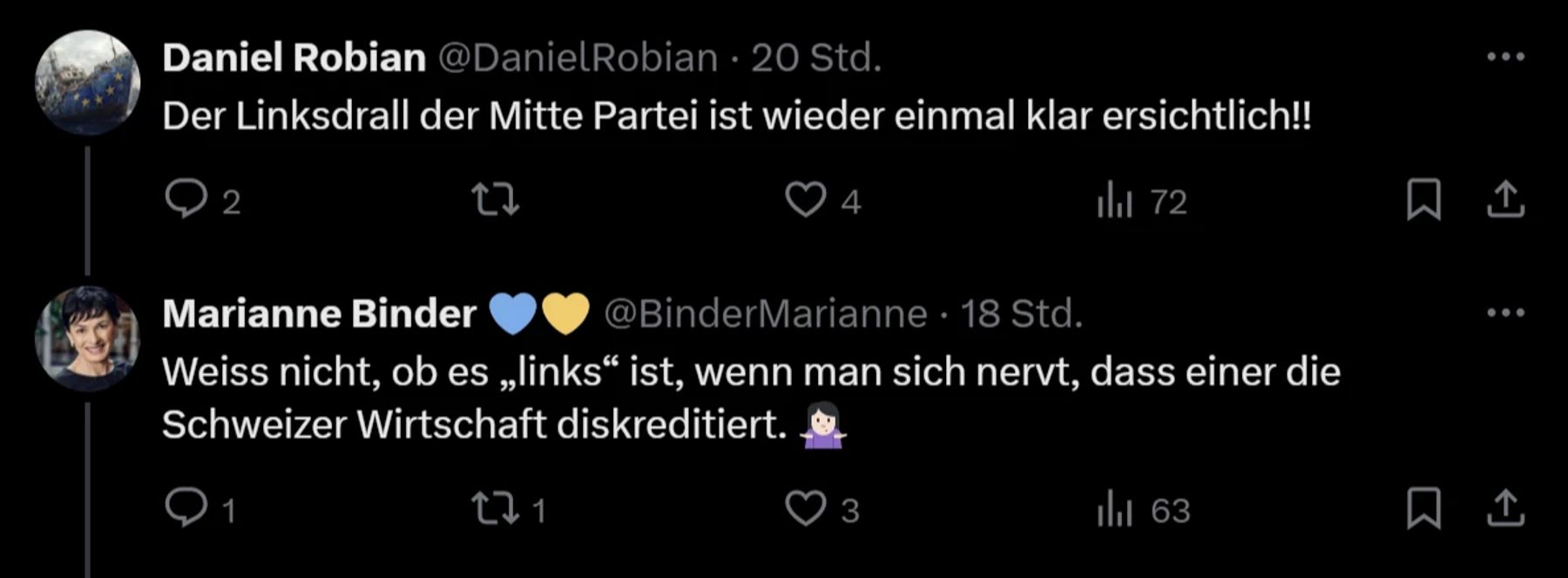
Task: Open Marianne Binder's display name link
Action: pos(319,313)
